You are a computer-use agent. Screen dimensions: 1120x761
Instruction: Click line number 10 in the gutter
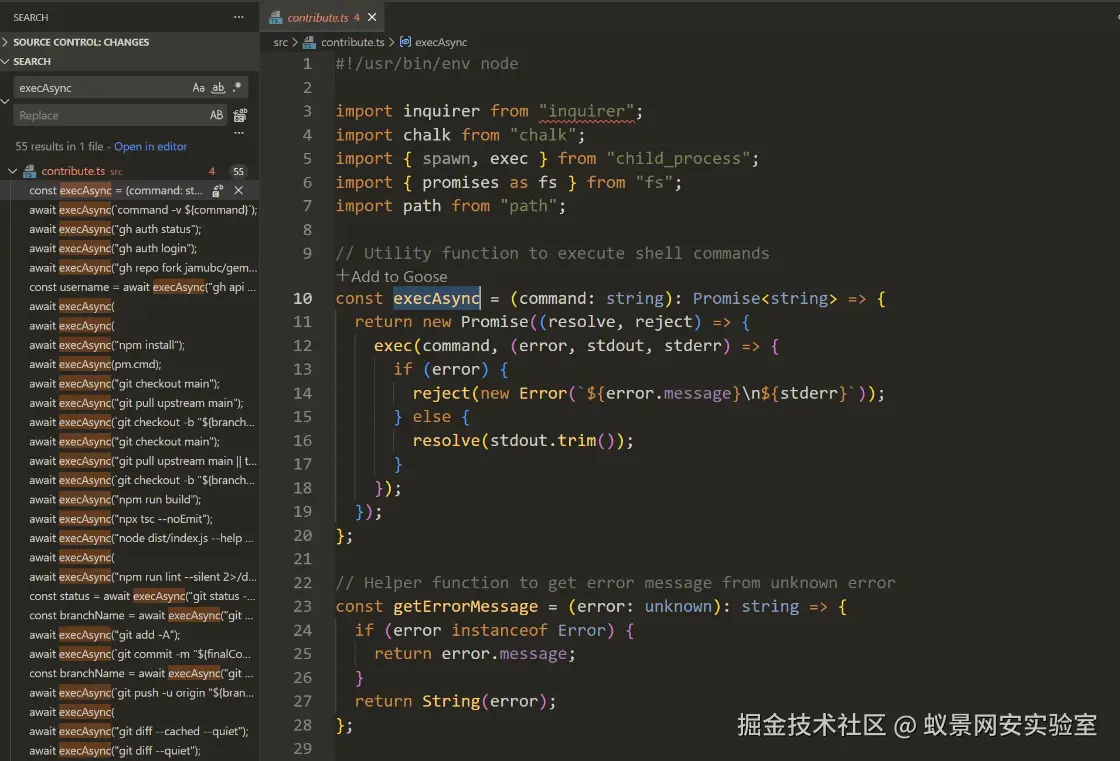303,299
